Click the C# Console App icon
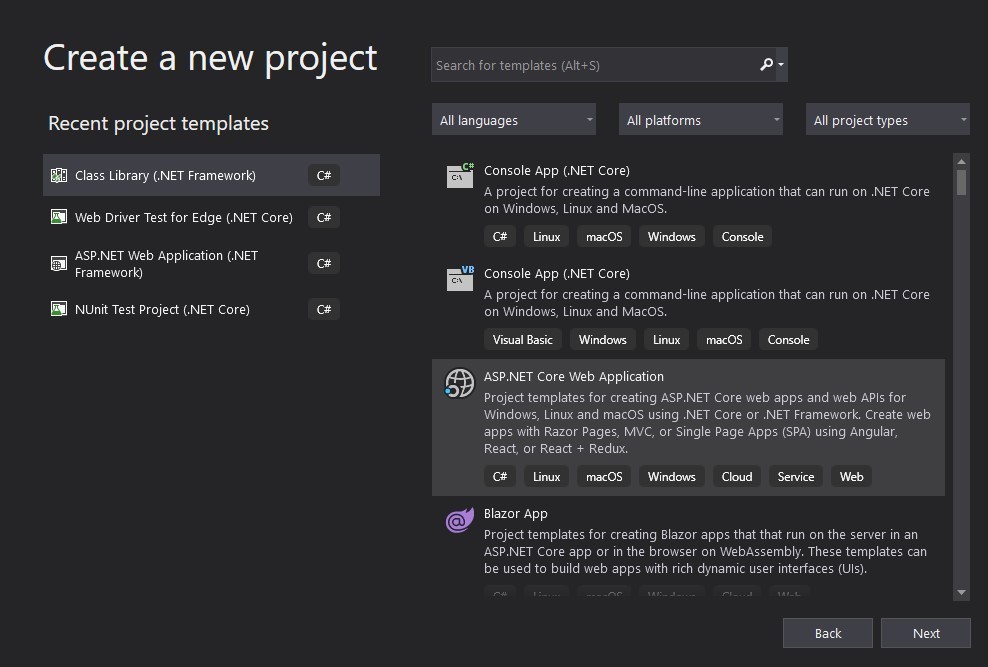 pyautogui.click(x=460, y=176)
